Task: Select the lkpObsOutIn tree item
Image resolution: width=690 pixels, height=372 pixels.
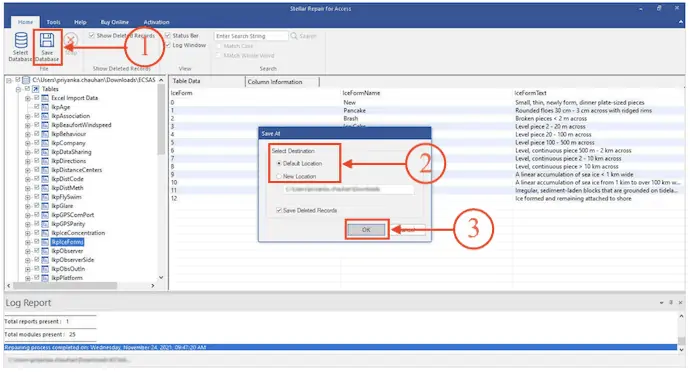Action: 68,269
